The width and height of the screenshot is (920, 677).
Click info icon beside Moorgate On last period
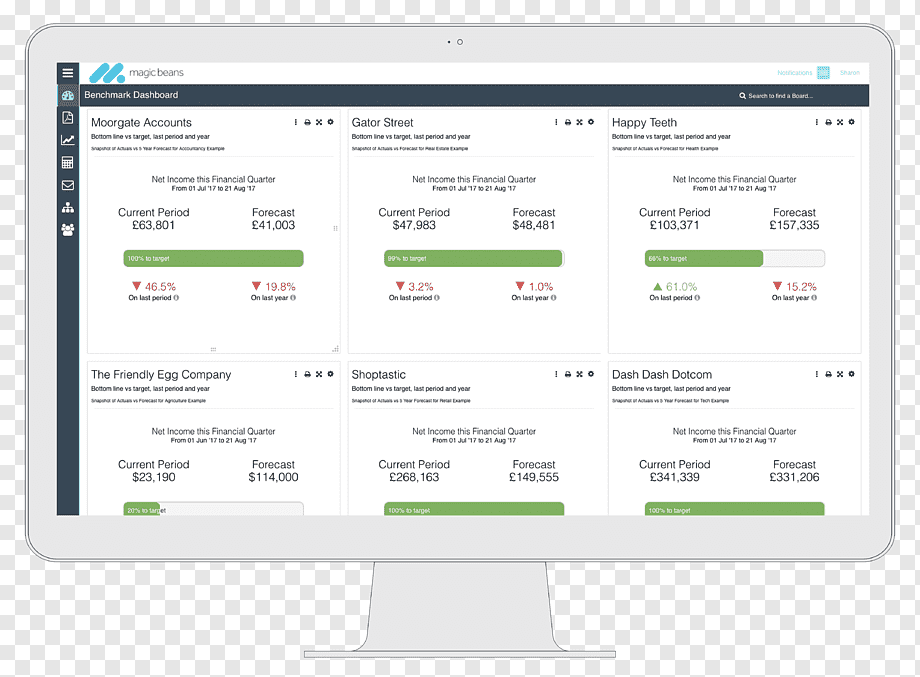[176, 298]
